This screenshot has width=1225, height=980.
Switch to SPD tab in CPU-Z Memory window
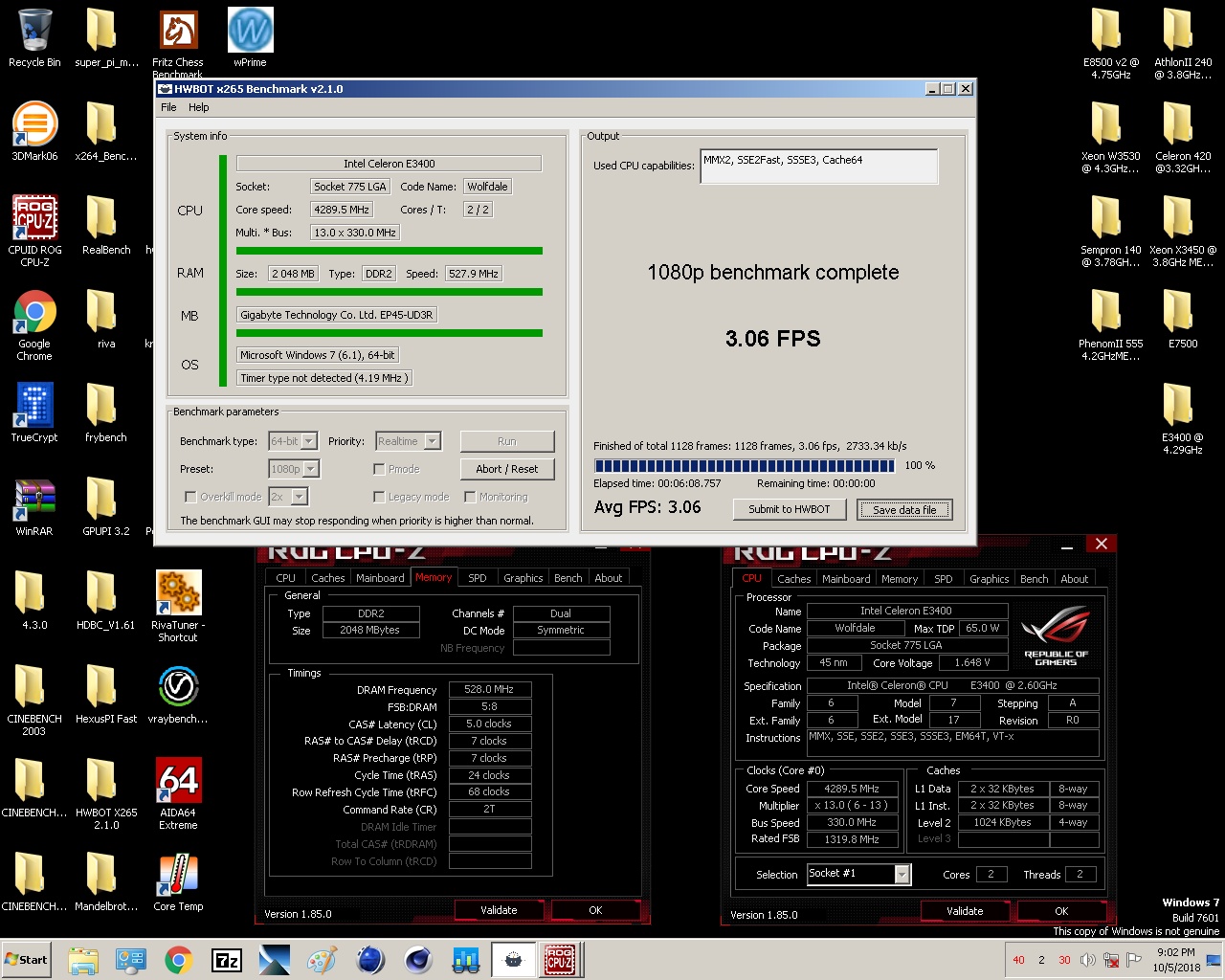tap(477, 578)
